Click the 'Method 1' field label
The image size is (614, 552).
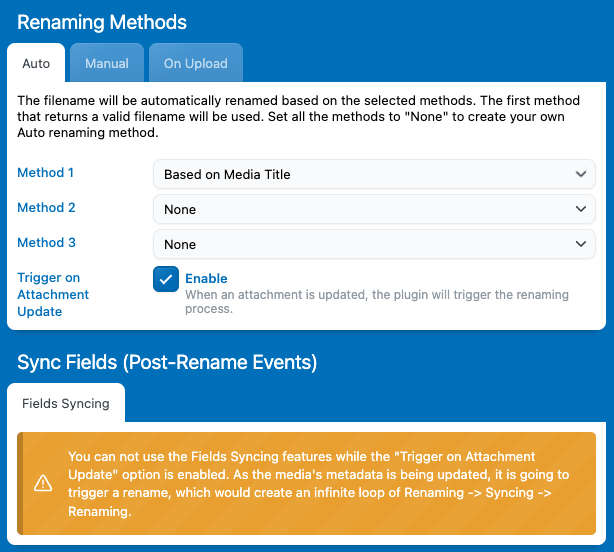tap(46, 173)
